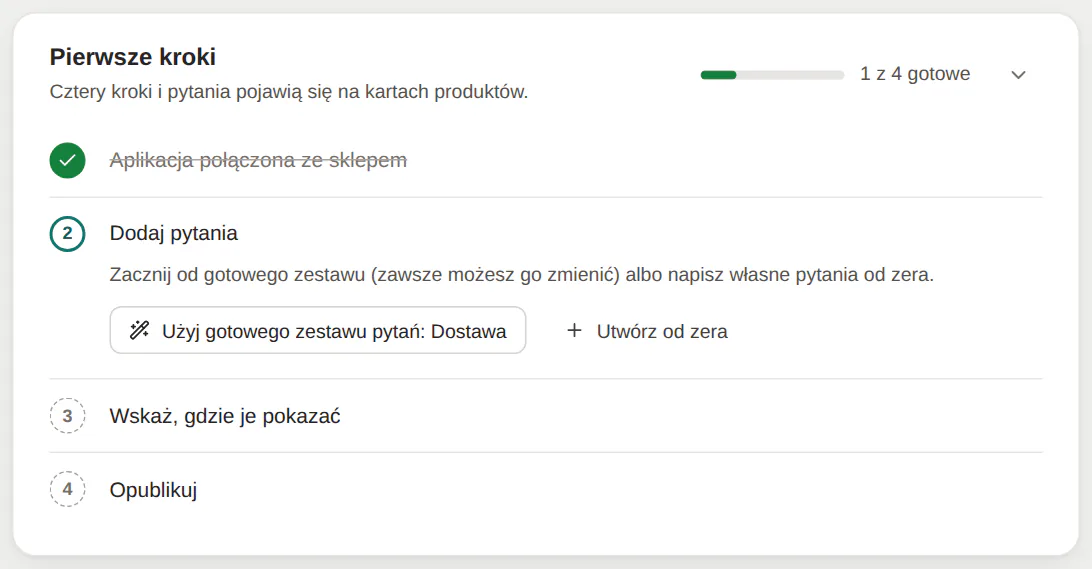The width and height of the screenshot is (1092, 569).
Task: Click completed step Aplikacja połączona ze sklepem
Action: 258,160
